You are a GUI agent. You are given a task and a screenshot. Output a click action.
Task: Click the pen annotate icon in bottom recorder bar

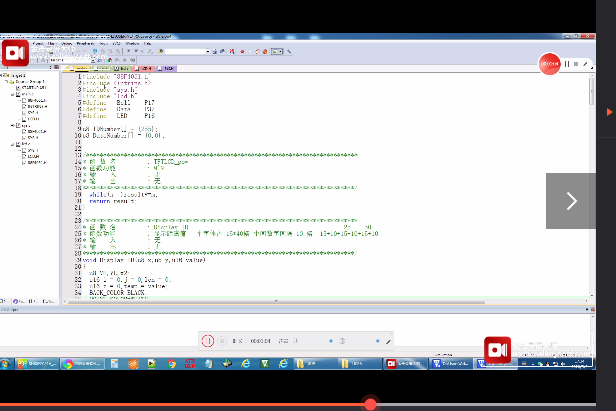388,341
